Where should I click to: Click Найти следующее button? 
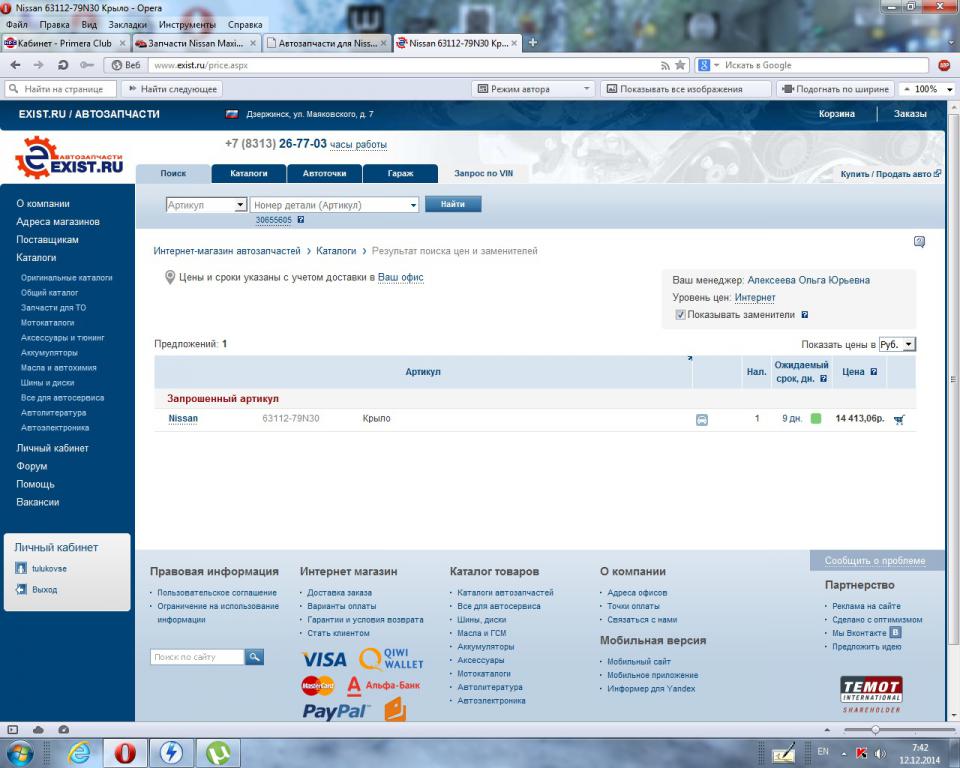(172, 89)
